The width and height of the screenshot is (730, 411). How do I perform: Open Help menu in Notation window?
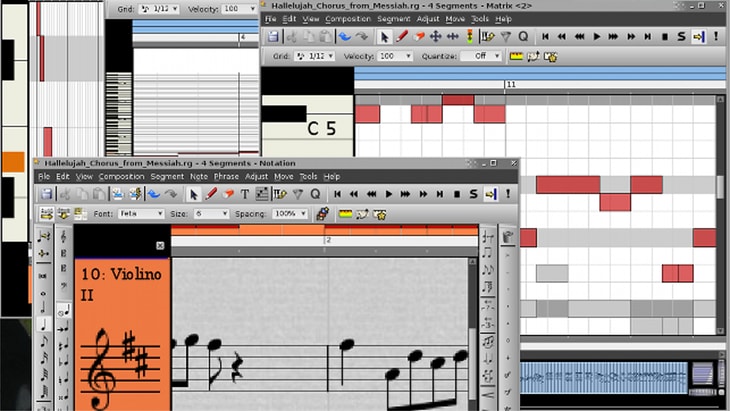click(x=331, y=176)
